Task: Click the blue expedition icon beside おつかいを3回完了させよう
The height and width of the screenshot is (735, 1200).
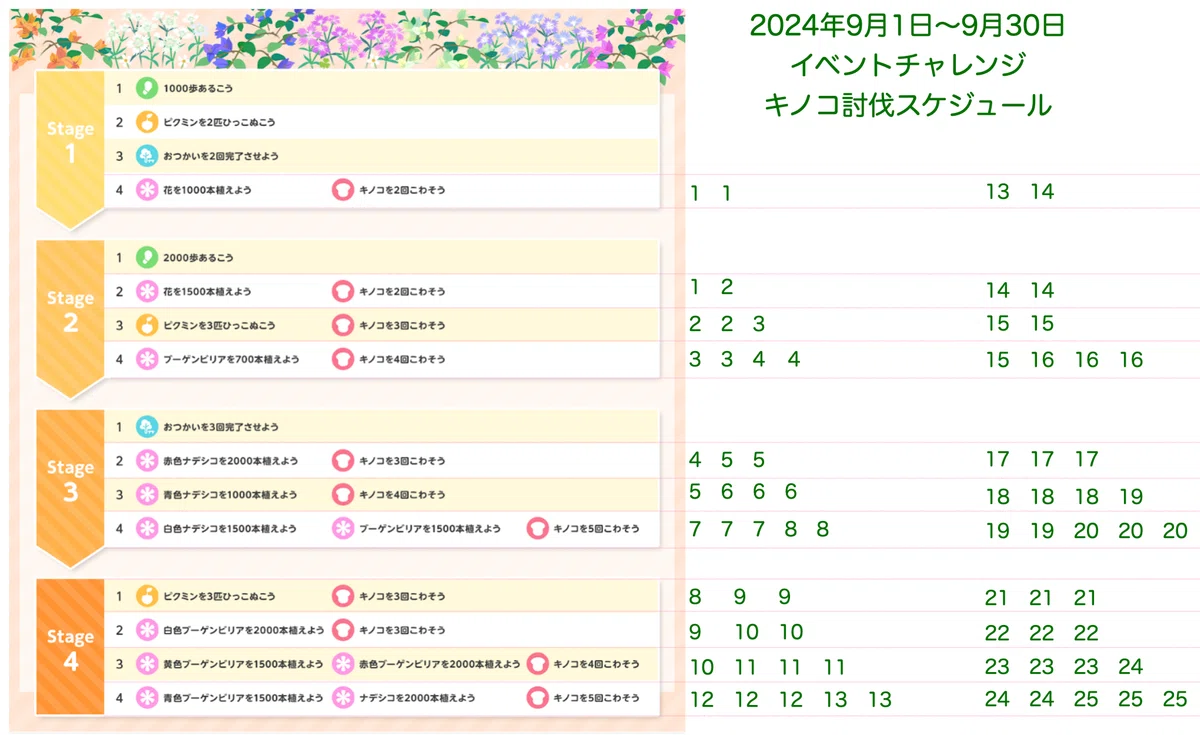Action: [x=147, y=427]
